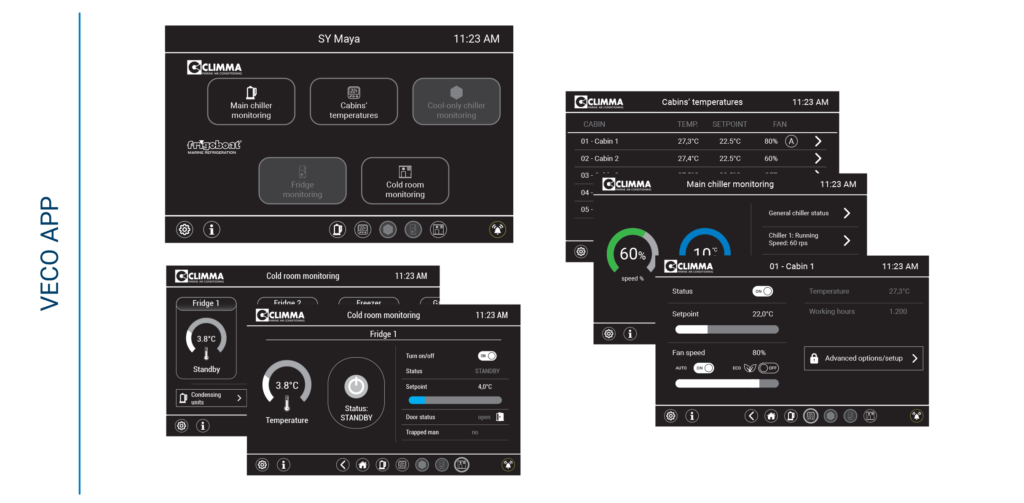The image size is (1024, 503).
Task: Toggle Cabin 1 Status switch
Action: pos(762,291)
